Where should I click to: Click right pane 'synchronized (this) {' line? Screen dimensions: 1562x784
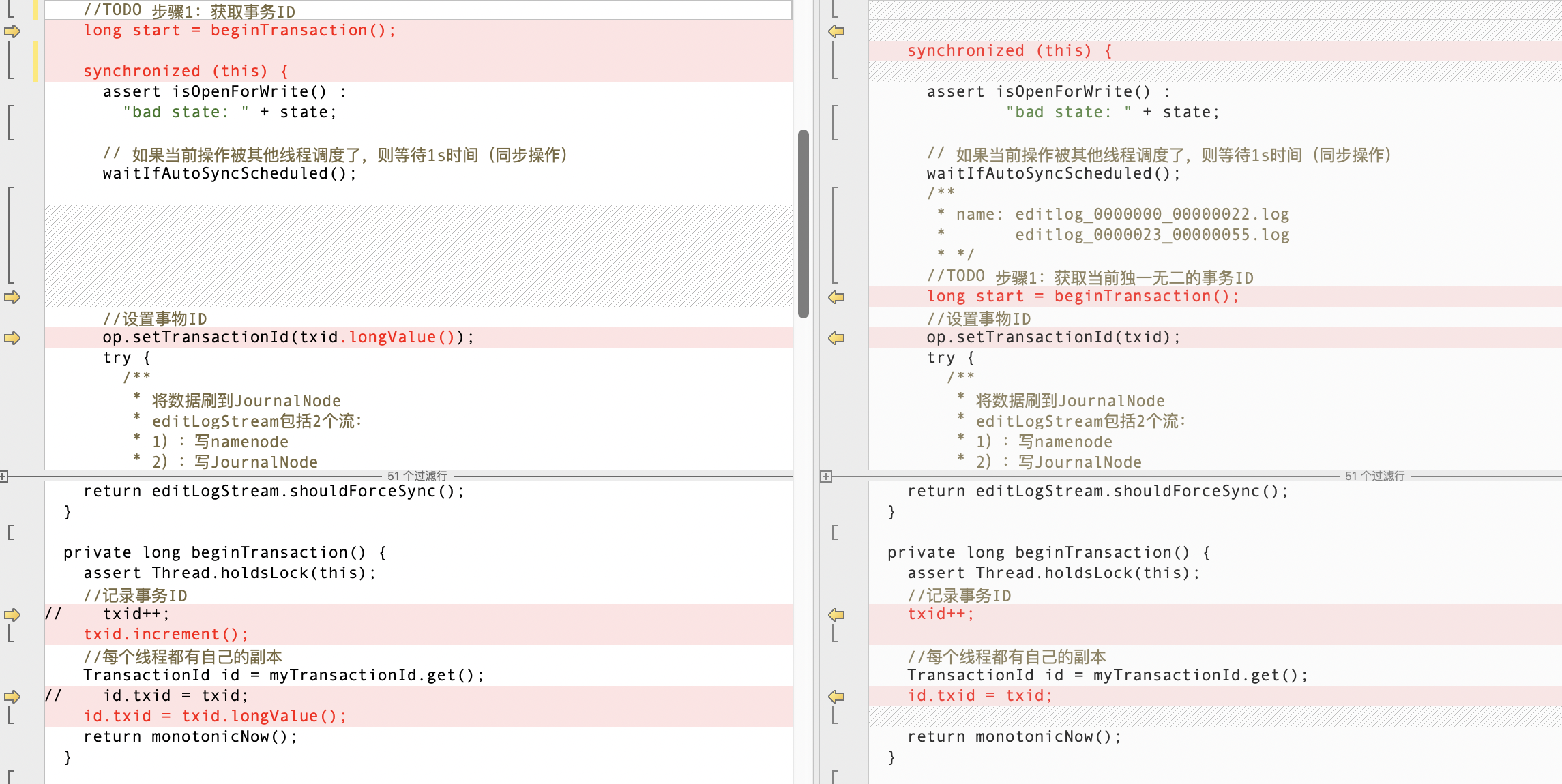tap(1010, 51)
